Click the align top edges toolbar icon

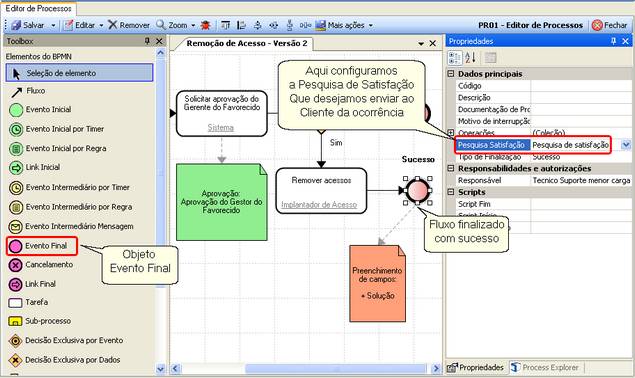[226, 25]
